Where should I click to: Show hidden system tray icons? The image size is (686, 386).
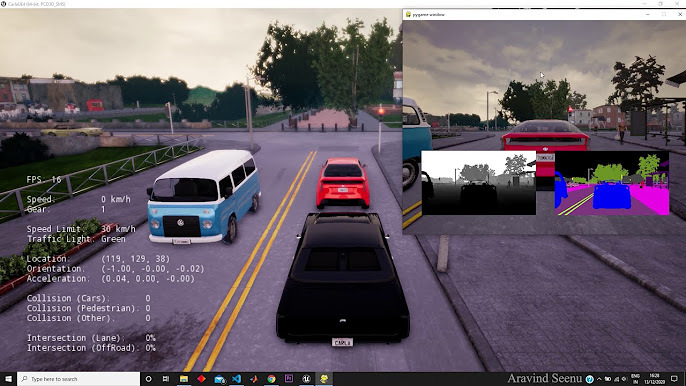coord(599,379)
